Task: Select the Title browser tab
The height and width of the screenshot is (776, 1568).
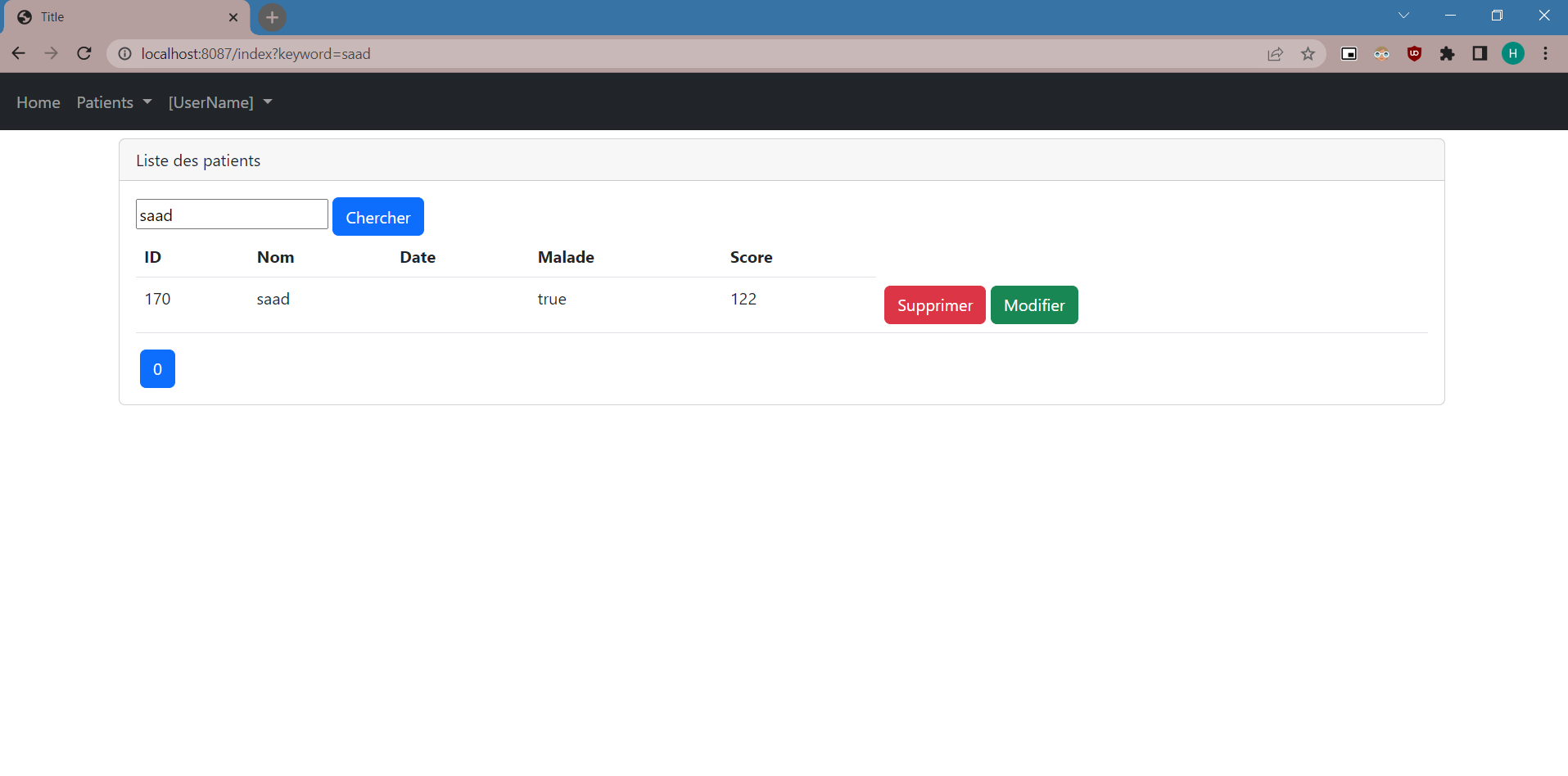Action: click(x=126, y=17)
